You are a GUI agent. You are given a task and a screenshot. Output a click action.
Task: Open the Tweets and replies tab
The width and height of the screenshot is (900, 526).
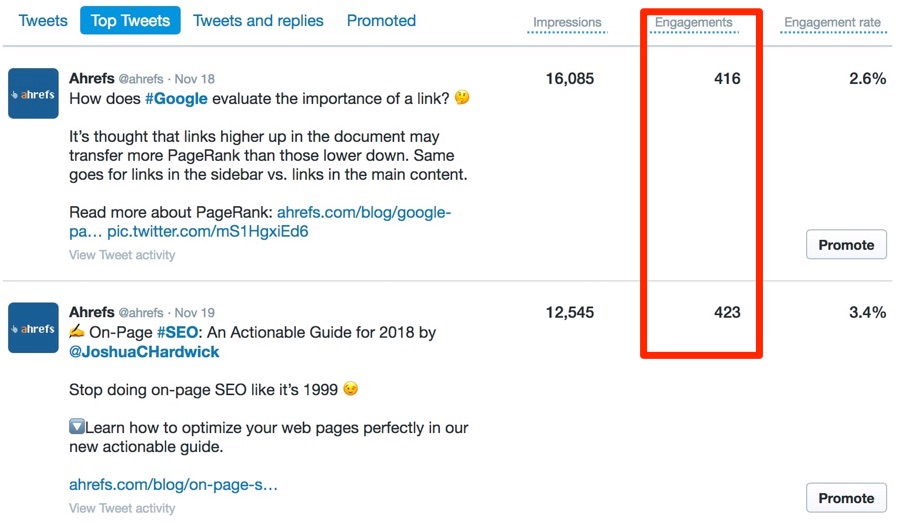258,21
